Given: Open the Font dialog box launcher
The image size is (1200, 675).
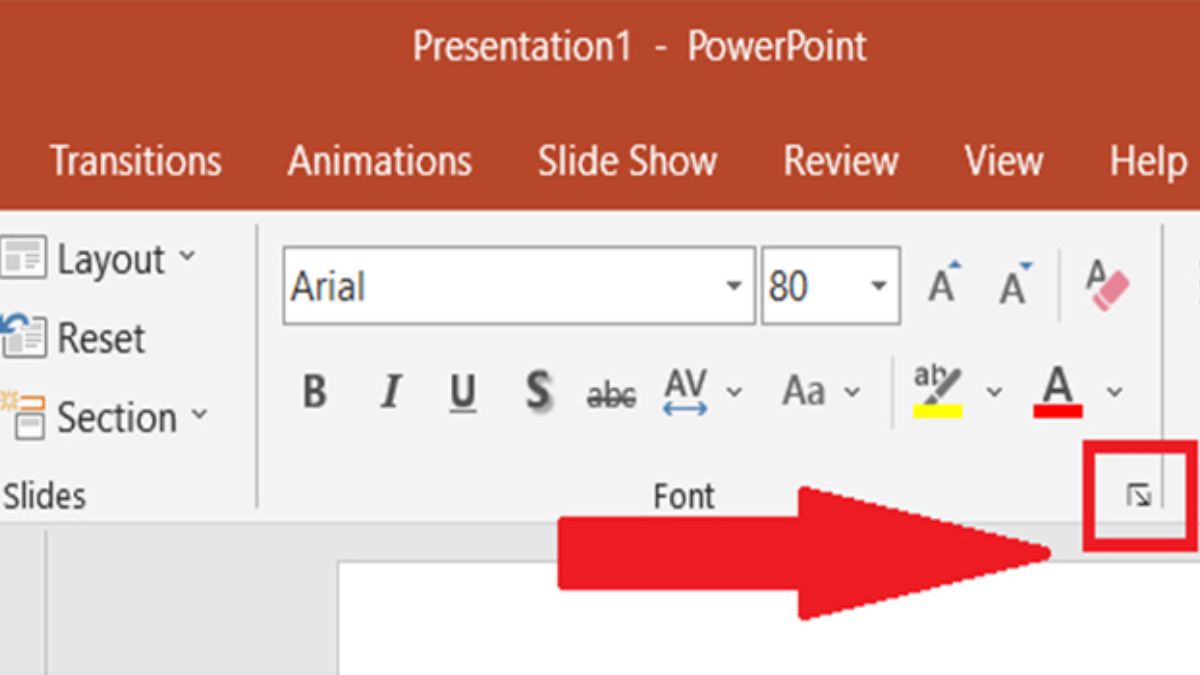Looking at the screenshot, I should click(x=1139, y=494).
